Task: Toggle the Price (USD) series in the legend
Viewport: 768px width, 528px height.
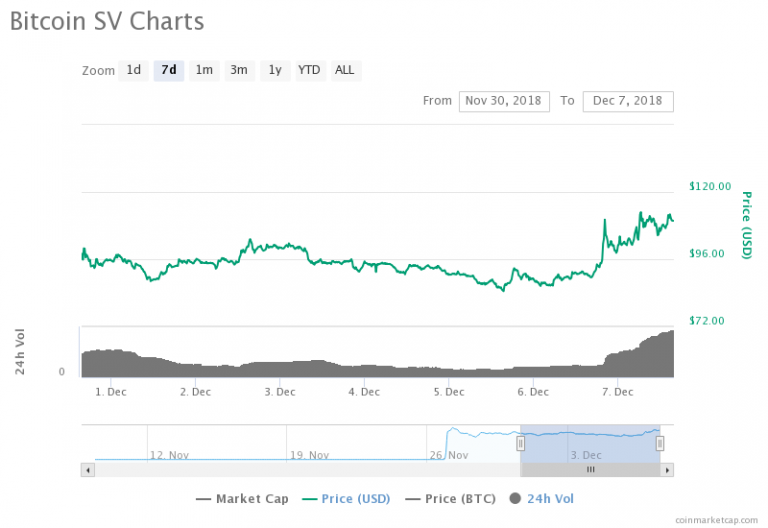Action: (346, 499)
